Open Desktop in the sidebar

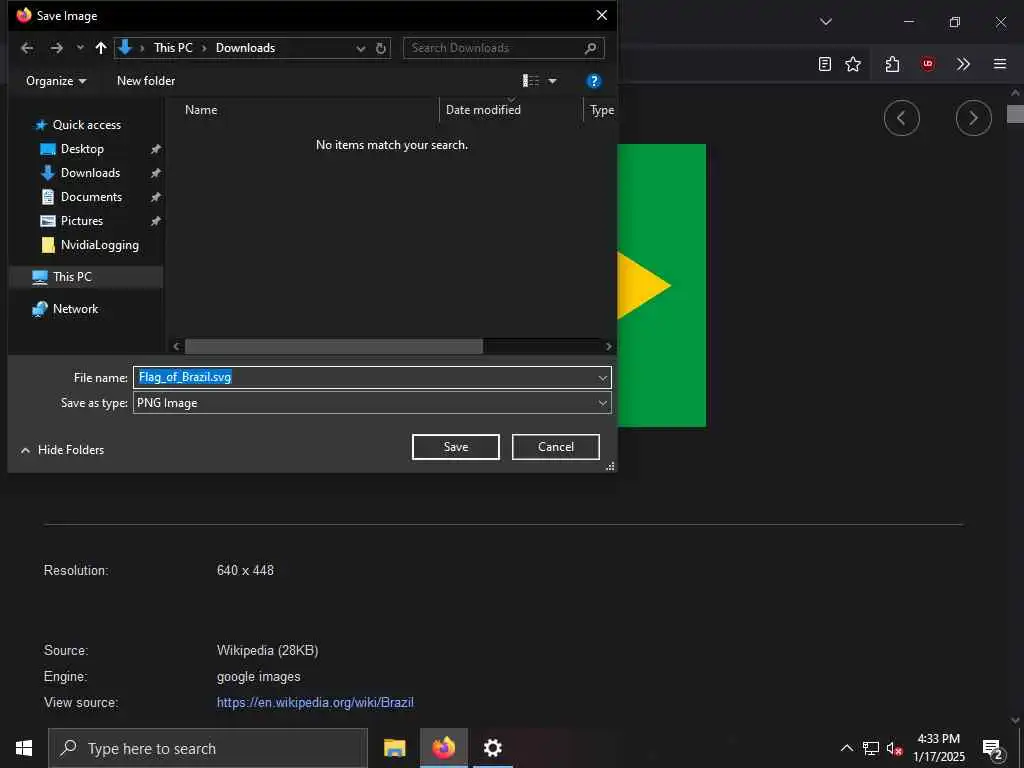pos(82,149)
